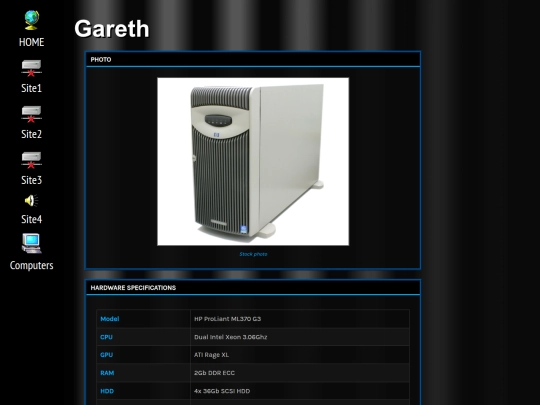Follow the Site2 label link
Screen dimensions: 540x405
click(31, 134)
